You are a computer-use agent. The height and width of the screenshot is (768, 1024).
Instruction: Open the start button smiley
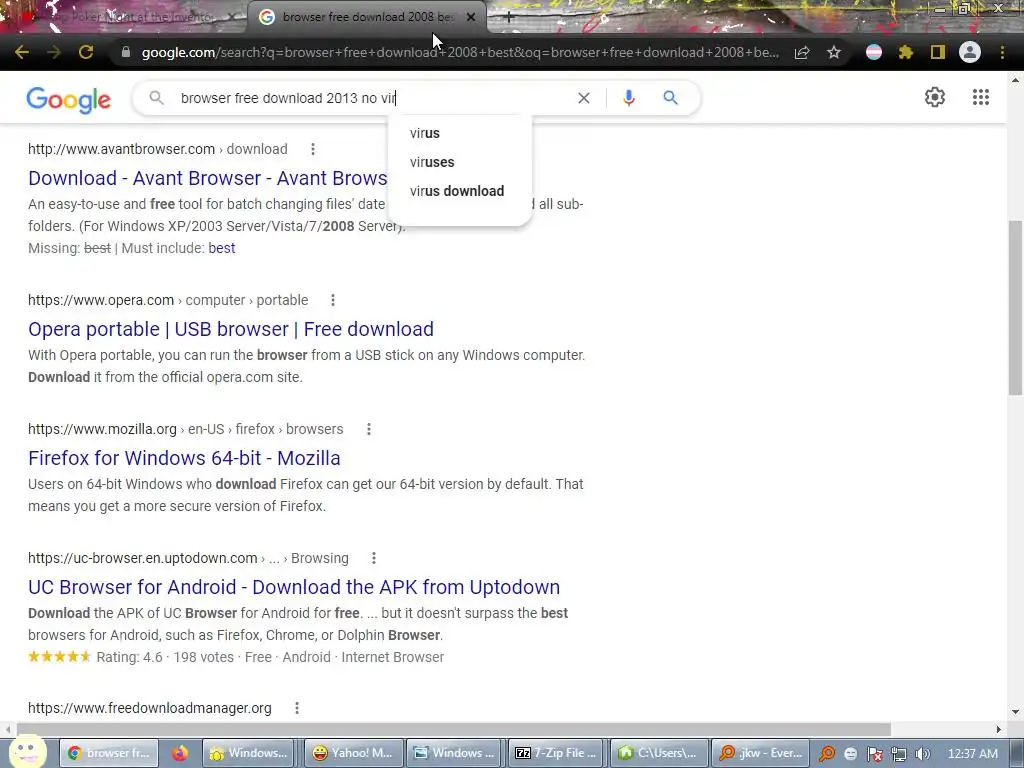(27, 752)
